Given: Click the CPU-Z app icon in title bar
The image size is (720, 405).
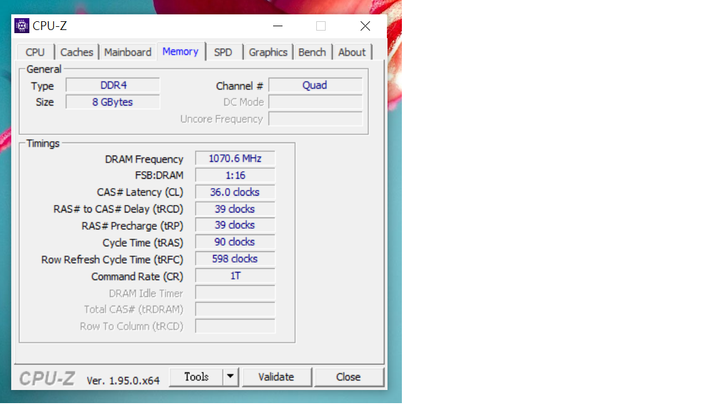Looking at the screenshot, I should point(22,26).
